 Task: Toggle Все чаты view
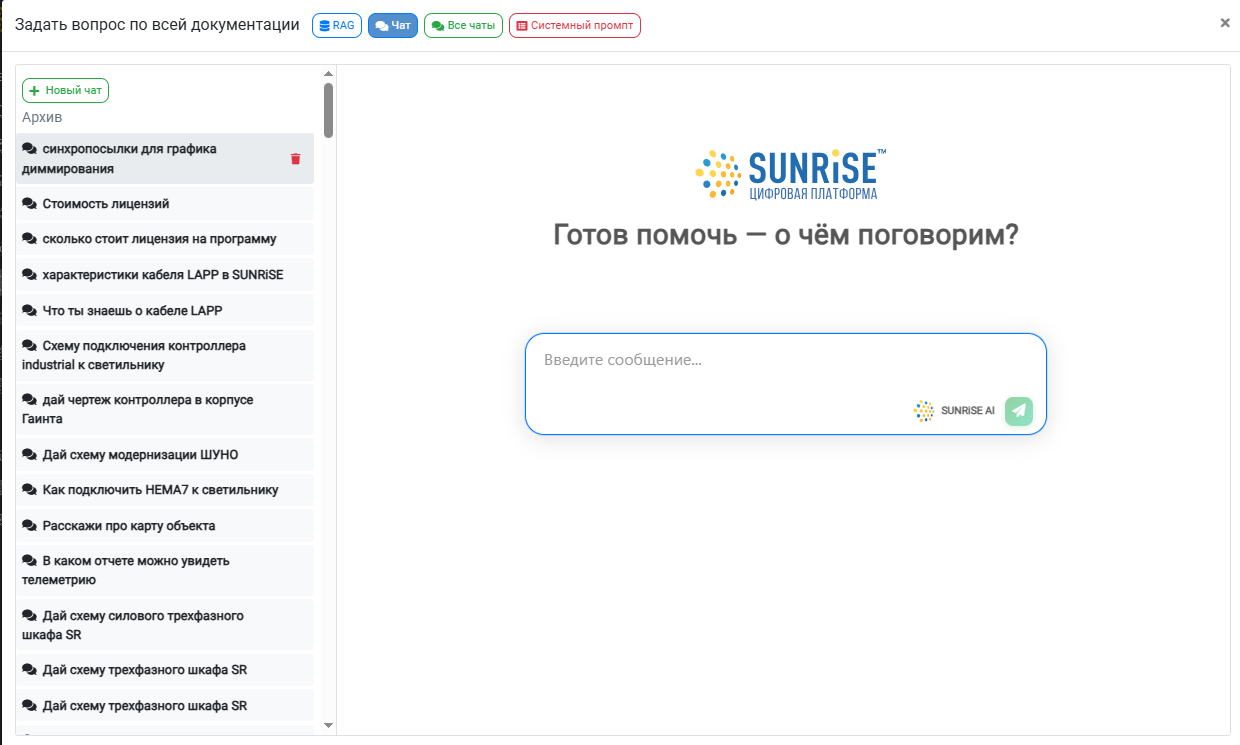pos(463,25)
